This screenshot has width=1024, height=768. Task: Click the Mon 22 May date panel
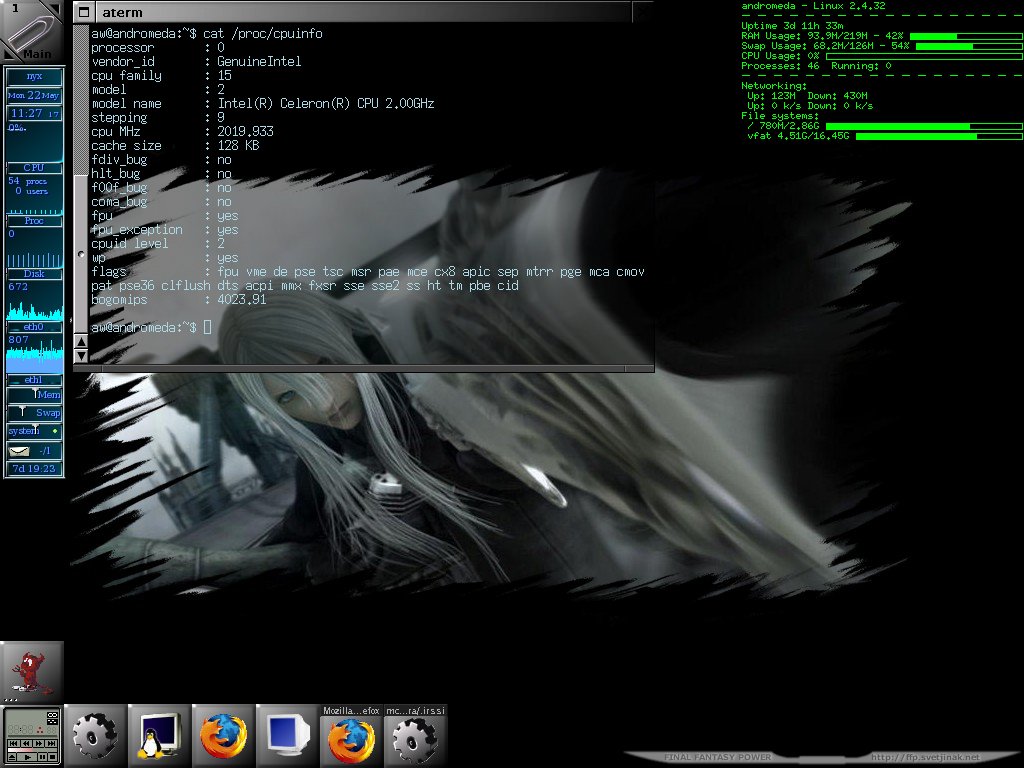coord(34,95)
